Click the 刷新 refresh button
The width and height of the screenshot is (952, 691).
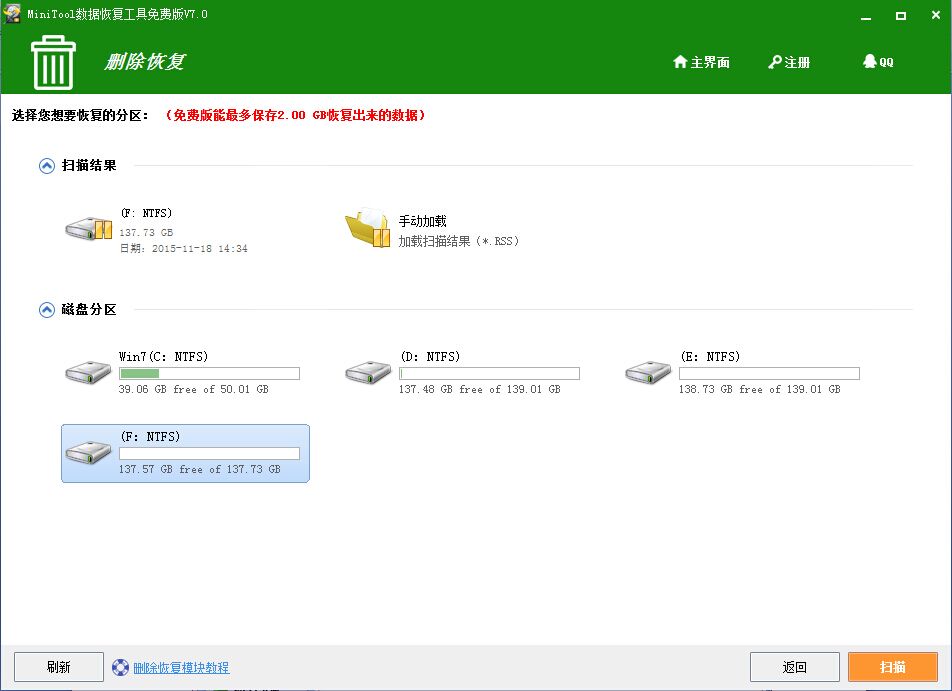(x=59, y=667)
